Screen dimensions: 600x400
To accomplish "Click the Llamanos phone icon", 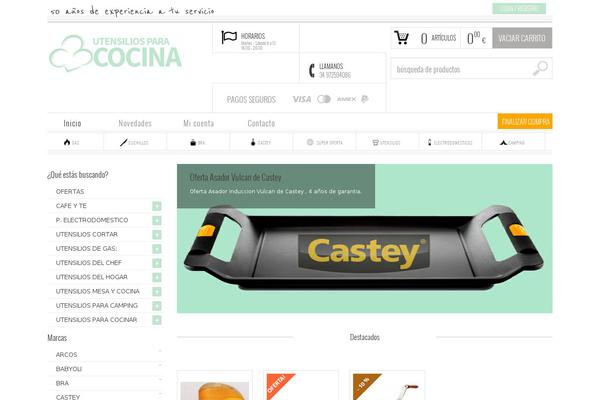I will point(311,70).
